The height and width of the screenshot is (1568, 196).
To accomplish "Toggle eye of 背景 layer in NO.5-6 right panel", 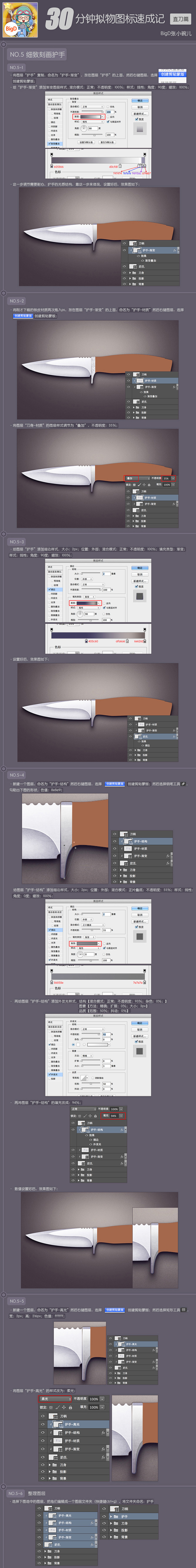I will tap(105, 1537).
